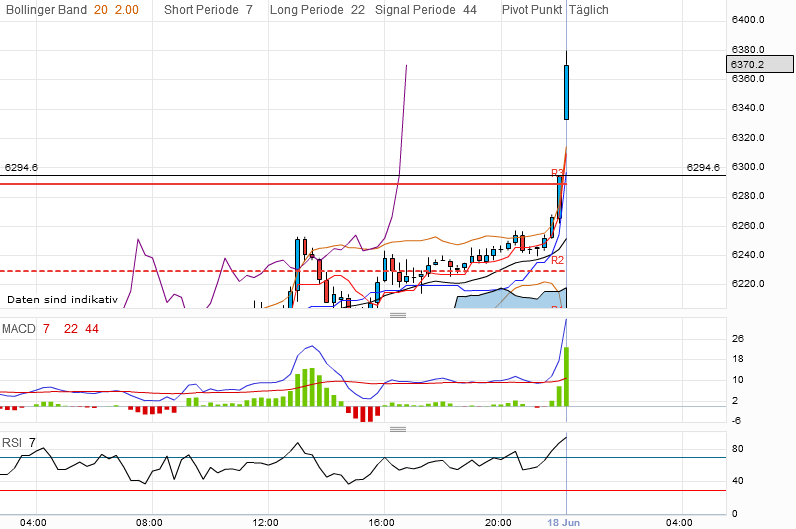Click the RSI period value 7
796x529 pixels.
32,443
